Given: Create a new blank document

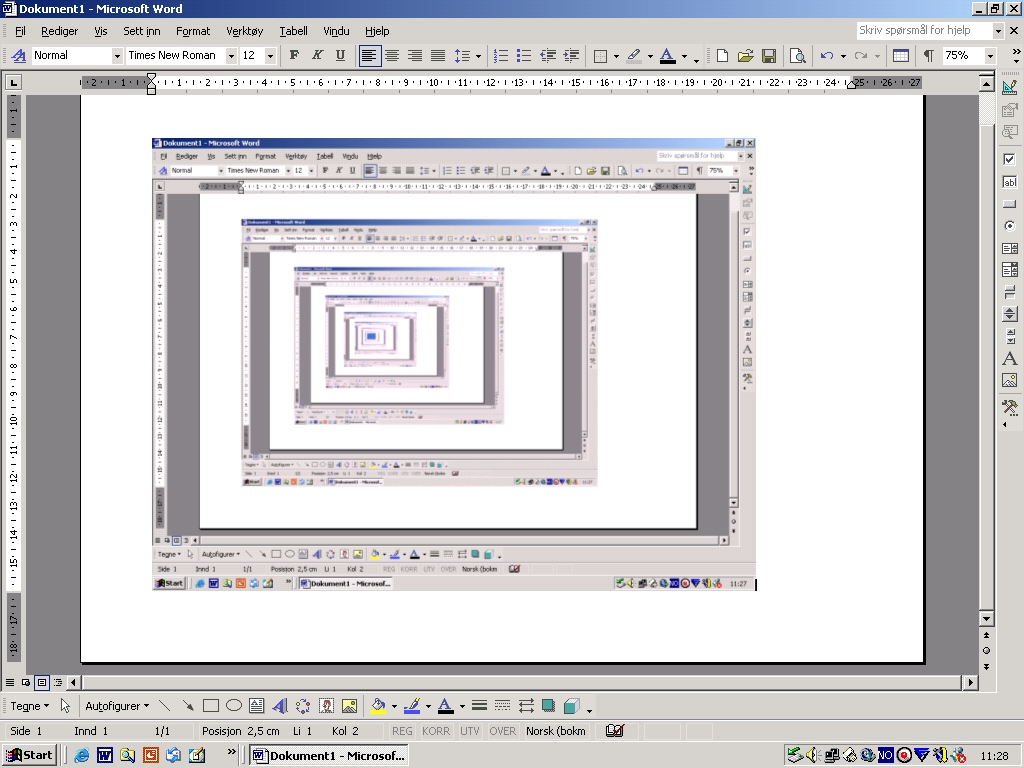Looking at the screenshot, I should tap(722, 56).
